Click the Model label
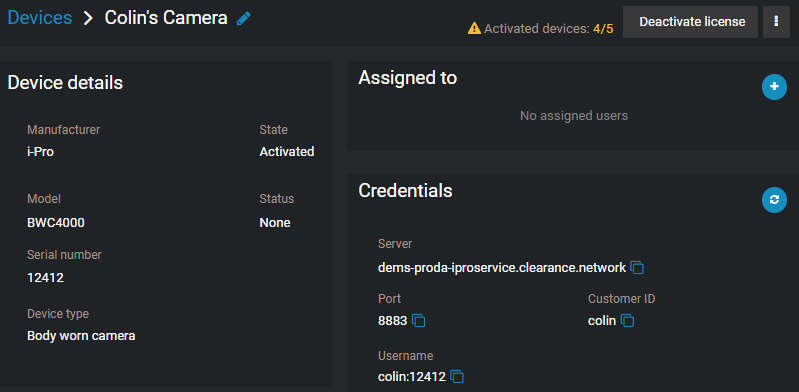 (x=44, y=199)
